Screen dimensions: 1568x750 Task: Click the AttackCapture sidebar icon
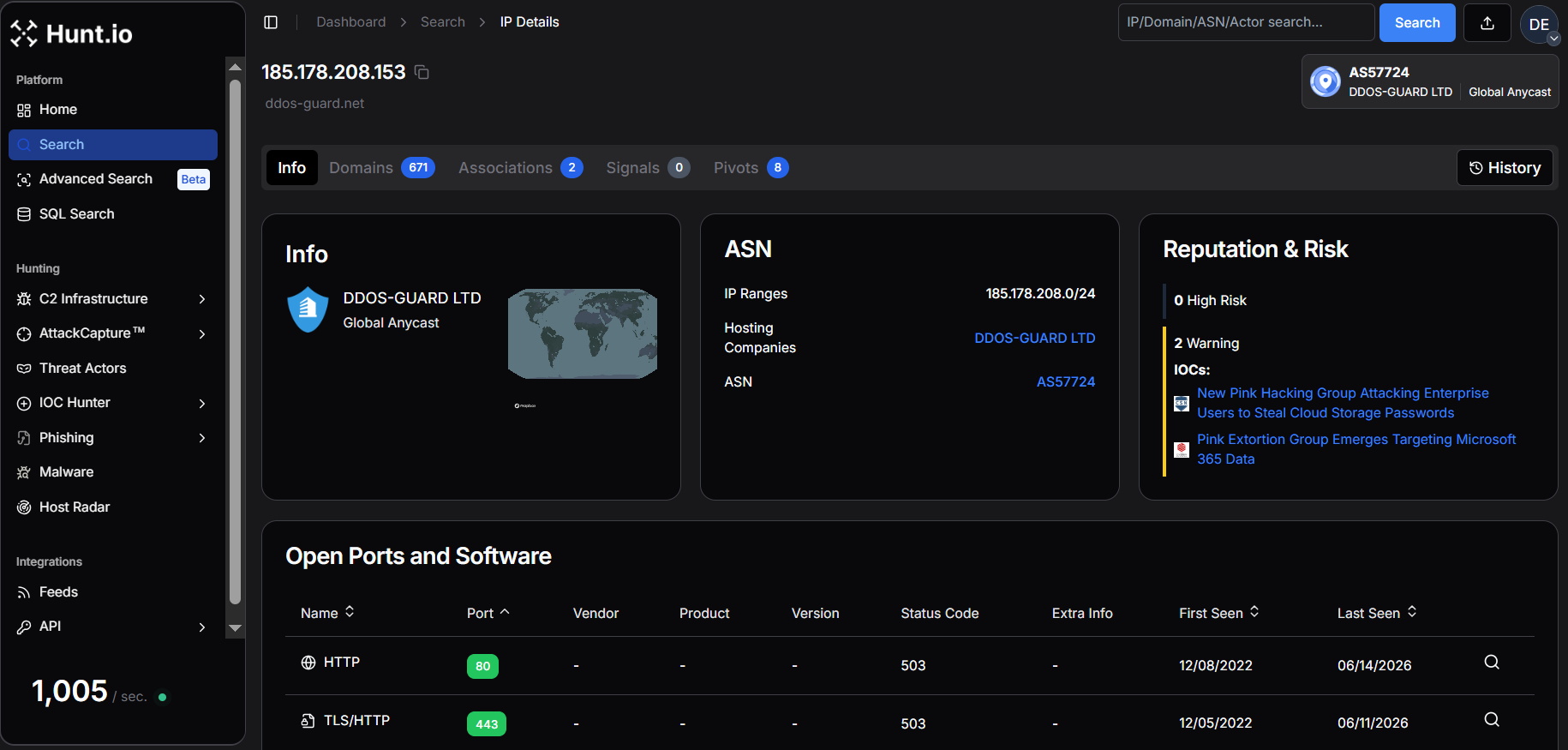pos(24,333)
